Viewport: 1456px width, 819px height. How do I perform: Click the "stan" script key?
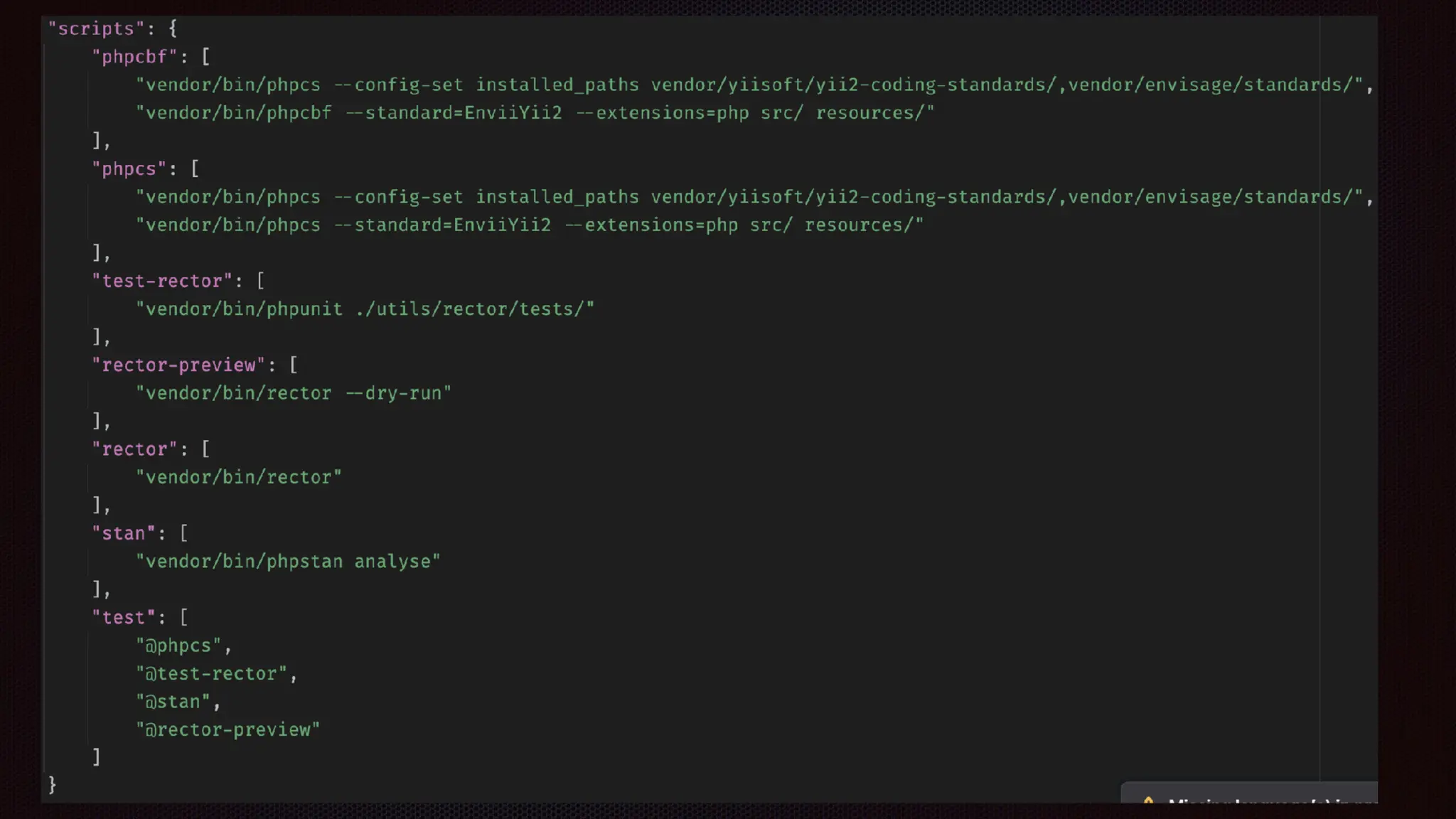[124, 534]
